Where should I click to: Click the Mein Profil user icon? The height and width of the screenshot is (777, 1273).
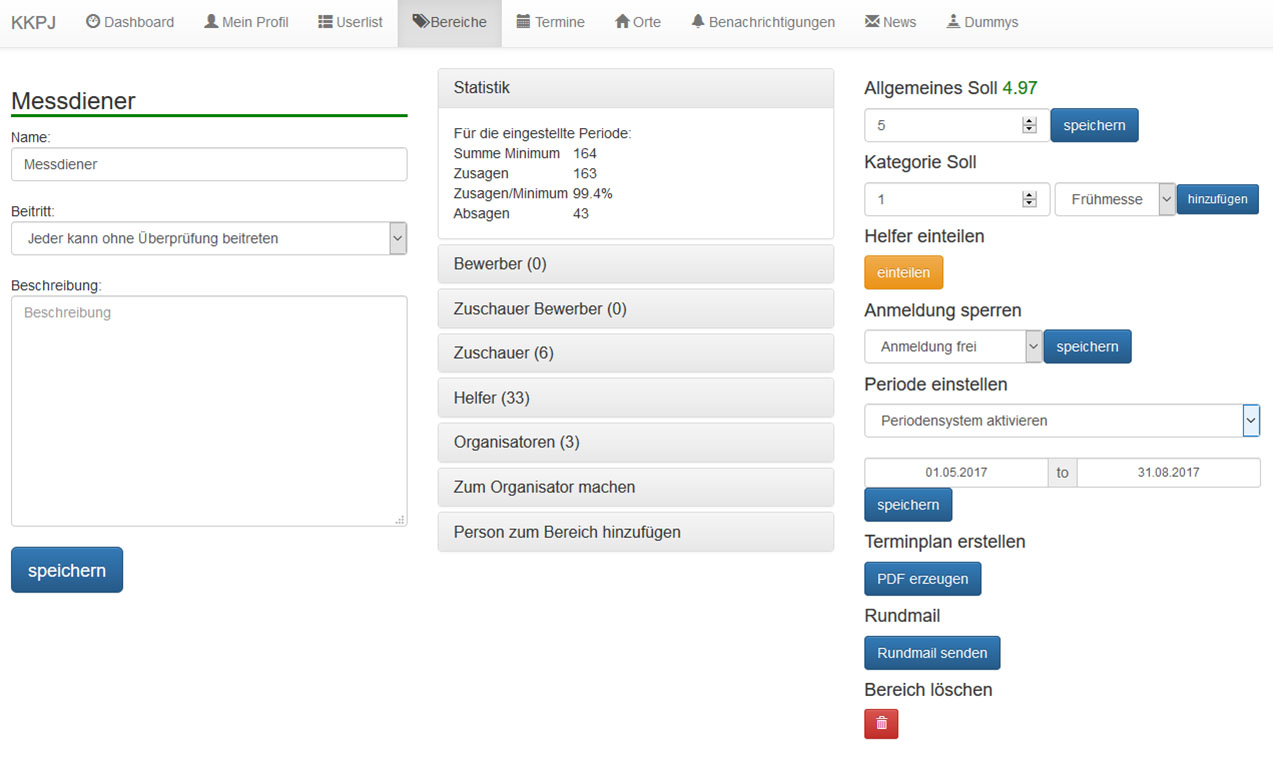click(x=211, y=21)
